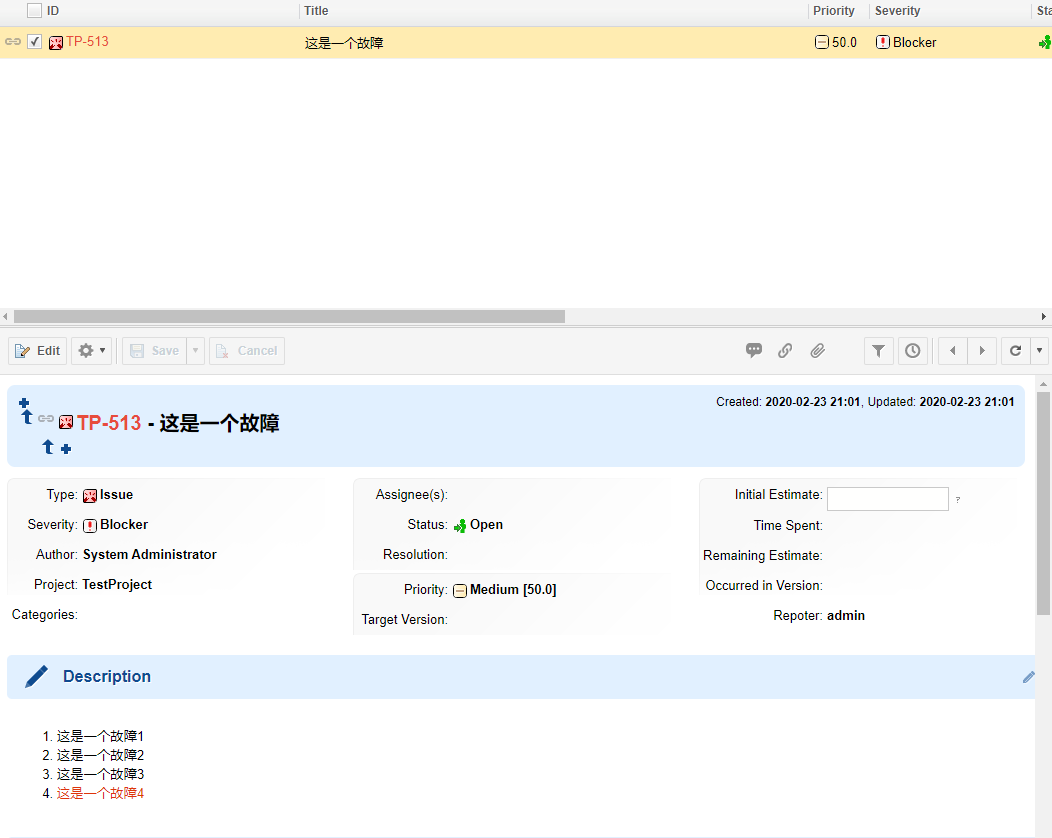
Task: Click large pencil icon beside Description
Action: point(36,676)
